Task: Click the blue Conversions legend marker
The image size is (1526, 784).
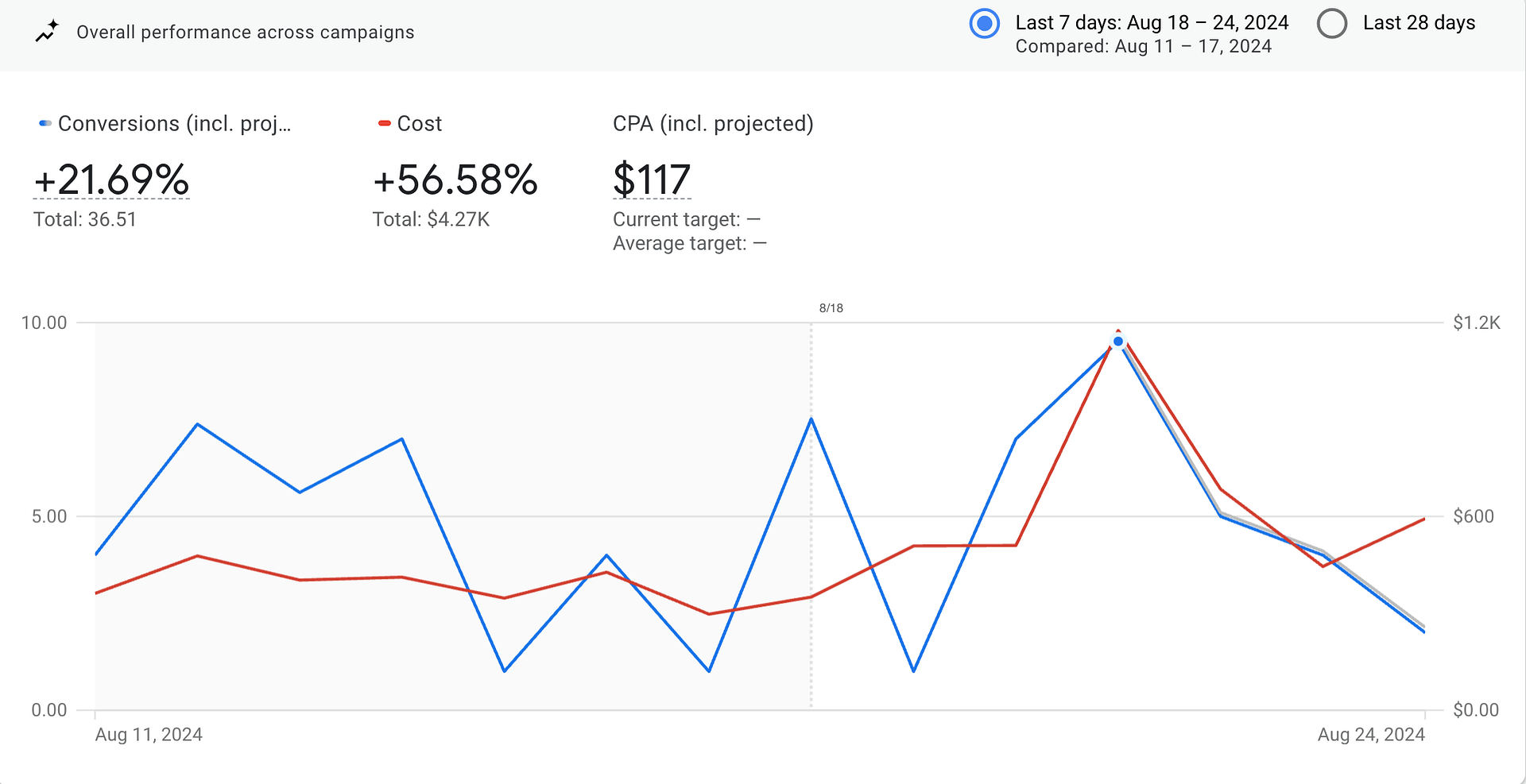Action: tap(45, 123)
